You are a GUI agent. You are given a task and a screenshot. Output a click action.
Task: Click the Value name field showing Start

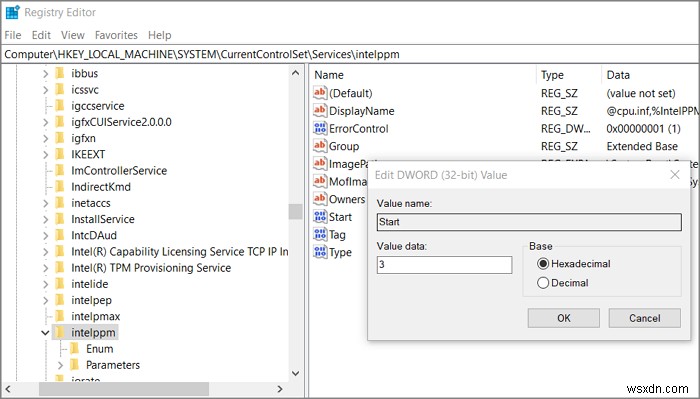pyautogui.click(x=529, y=222)
